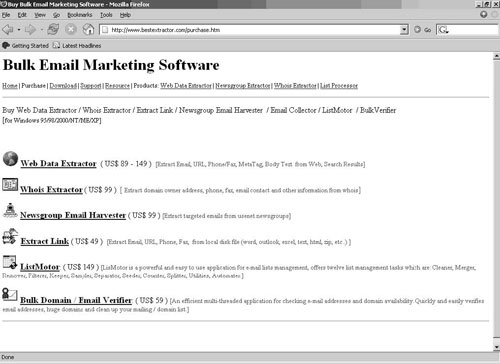Screen dimensions: 500x364
Task: Click the page icon in address bar
Action: pyautogui.click(x=105, y=30)
